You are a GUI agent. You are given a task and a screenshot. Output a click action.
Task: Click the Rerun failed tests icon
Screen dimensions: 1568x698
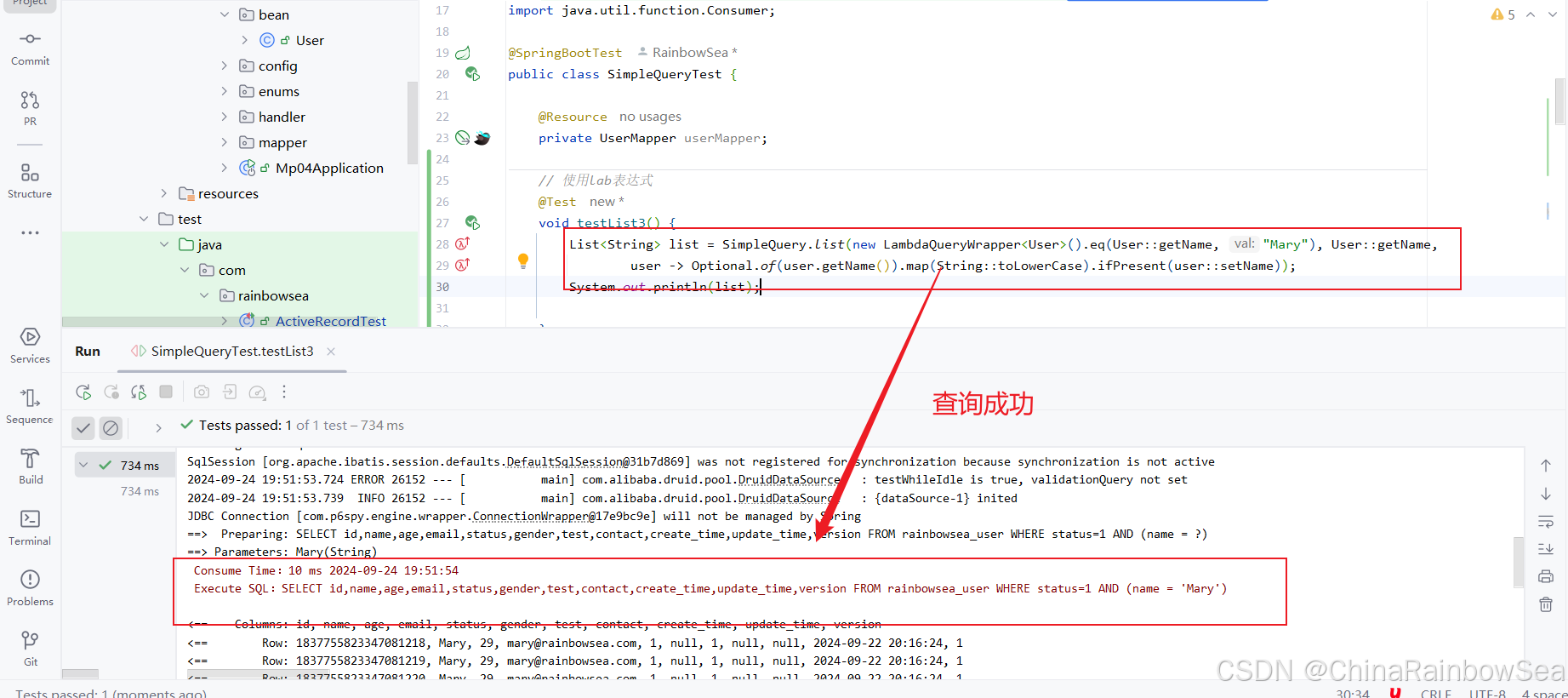pos(111,392)
